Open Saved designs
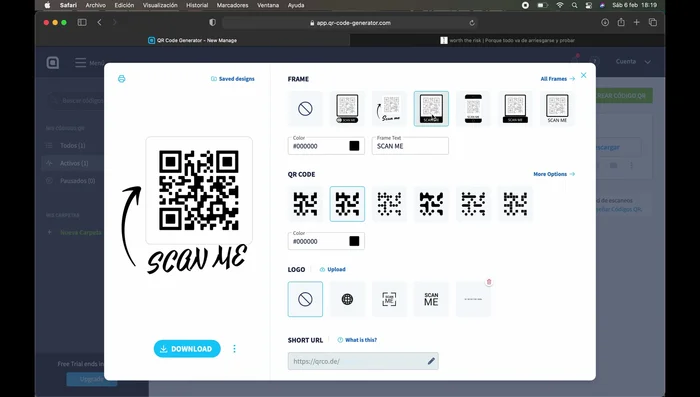Viewport: 700px width, 397px height. coord(233,79)
